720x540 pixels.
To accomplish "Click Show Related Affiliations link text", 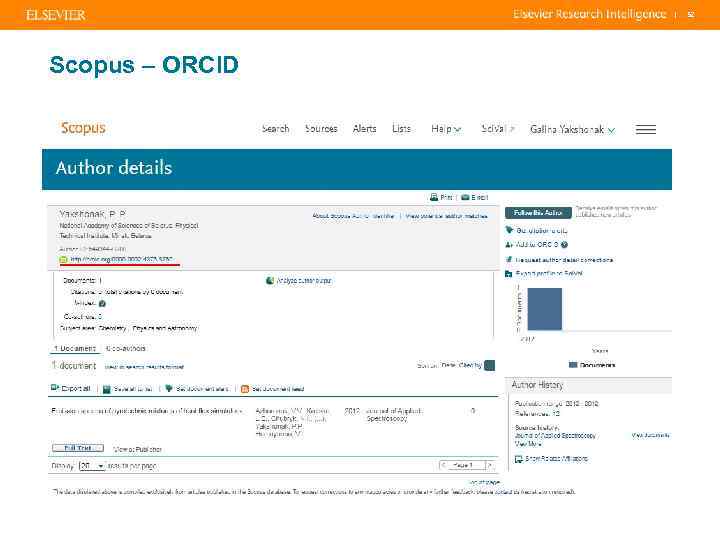I will (x=557, y=459).
